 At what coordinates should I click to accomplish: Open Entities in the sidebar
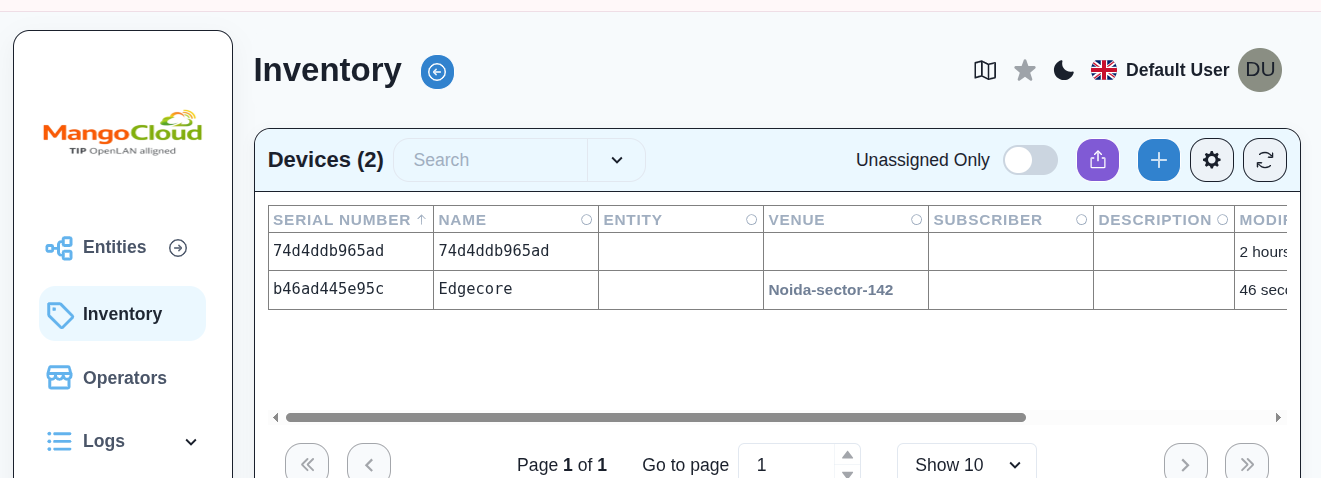coord(114,247)
